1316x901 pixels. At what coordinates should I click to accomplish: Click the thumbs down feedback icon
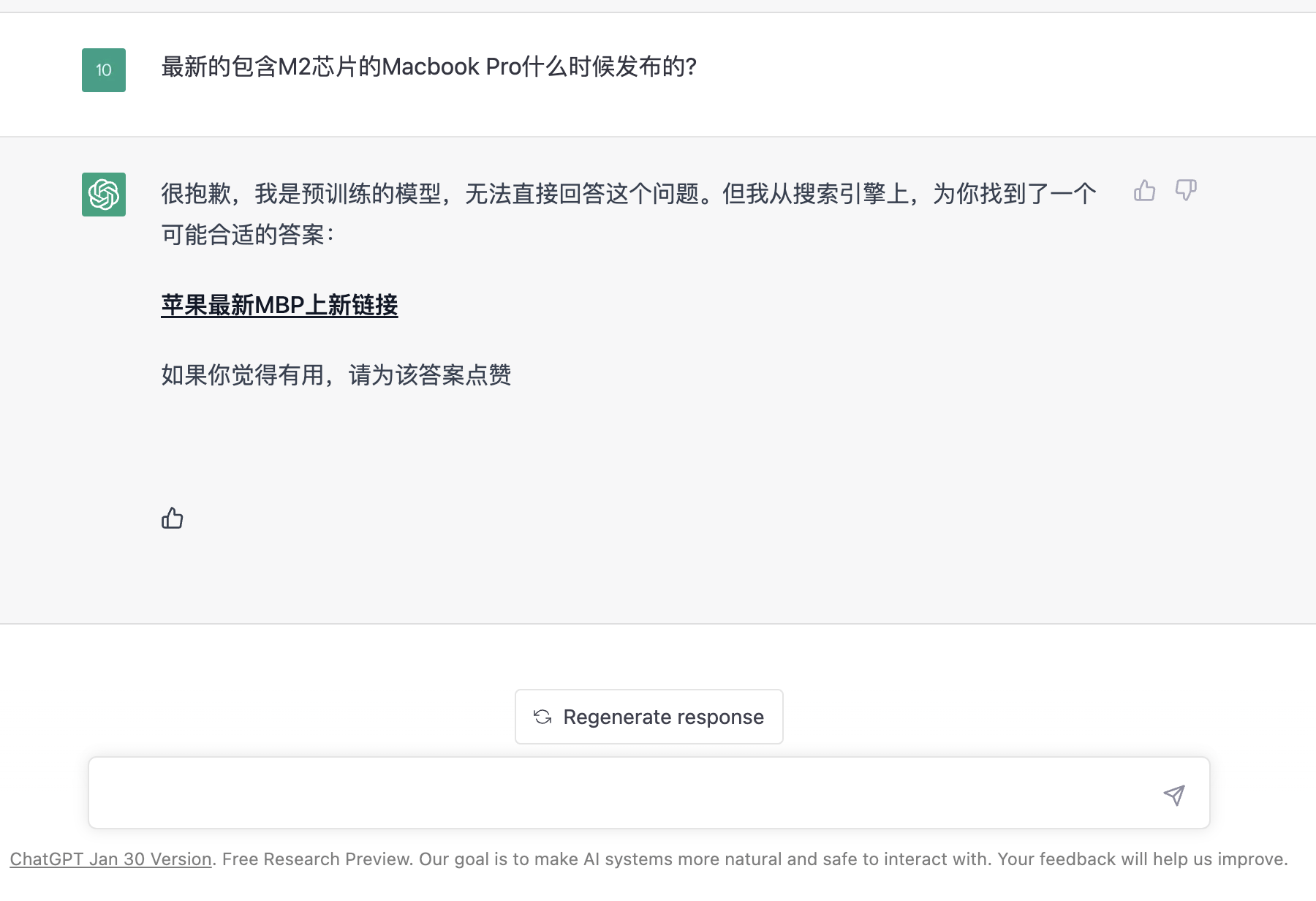(x=1186, y=191)
